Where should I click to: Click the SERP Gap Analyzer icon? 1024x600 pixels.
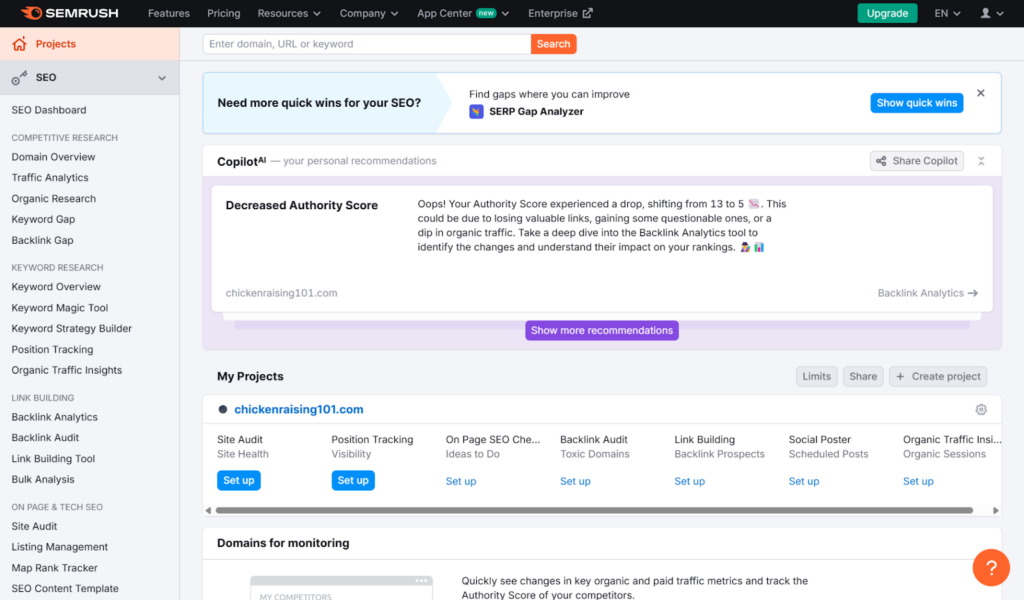pos(476,112)
